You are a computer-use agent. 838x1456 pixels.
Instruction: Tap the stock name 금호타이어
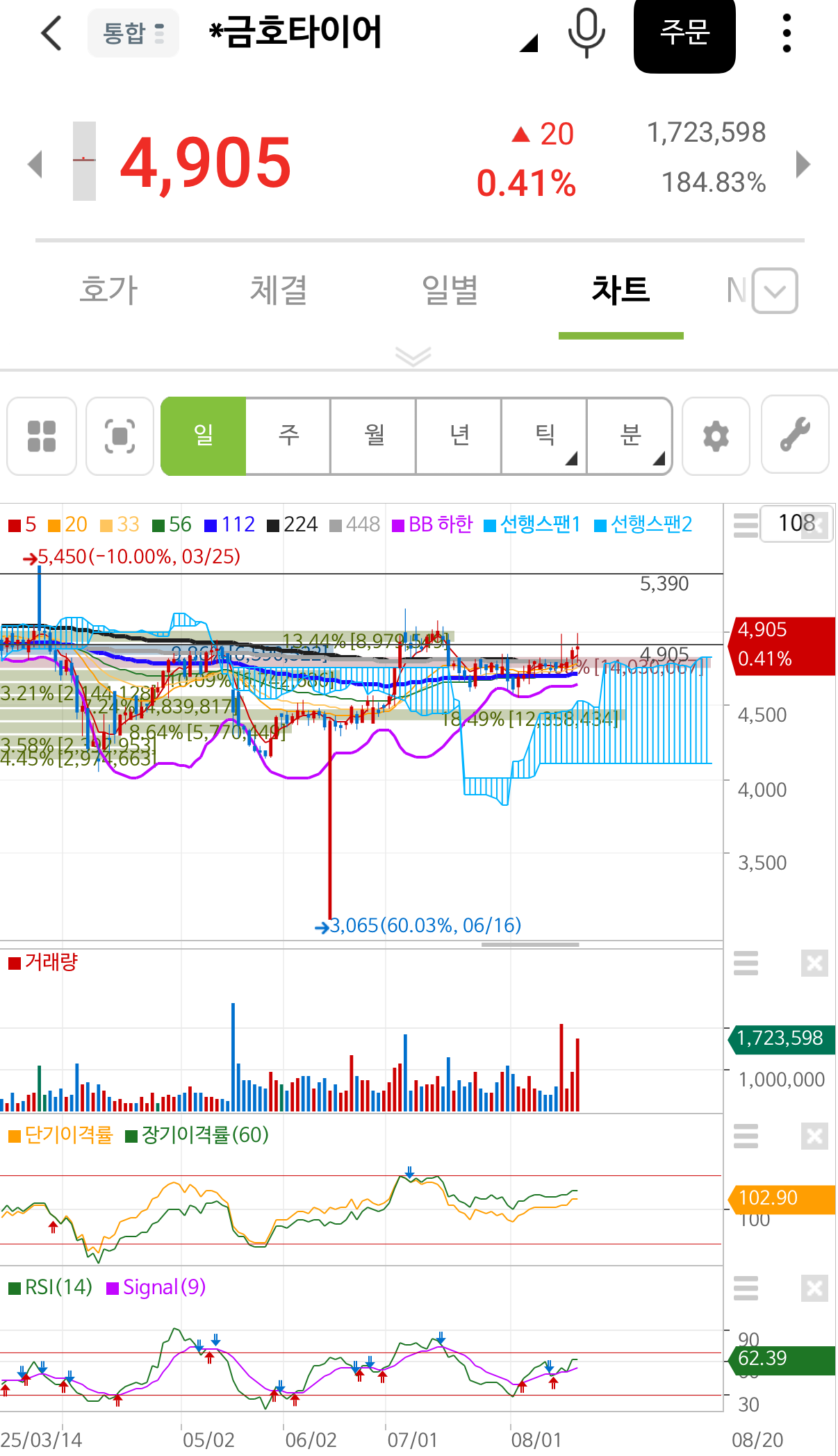click(x=295, y=32)
